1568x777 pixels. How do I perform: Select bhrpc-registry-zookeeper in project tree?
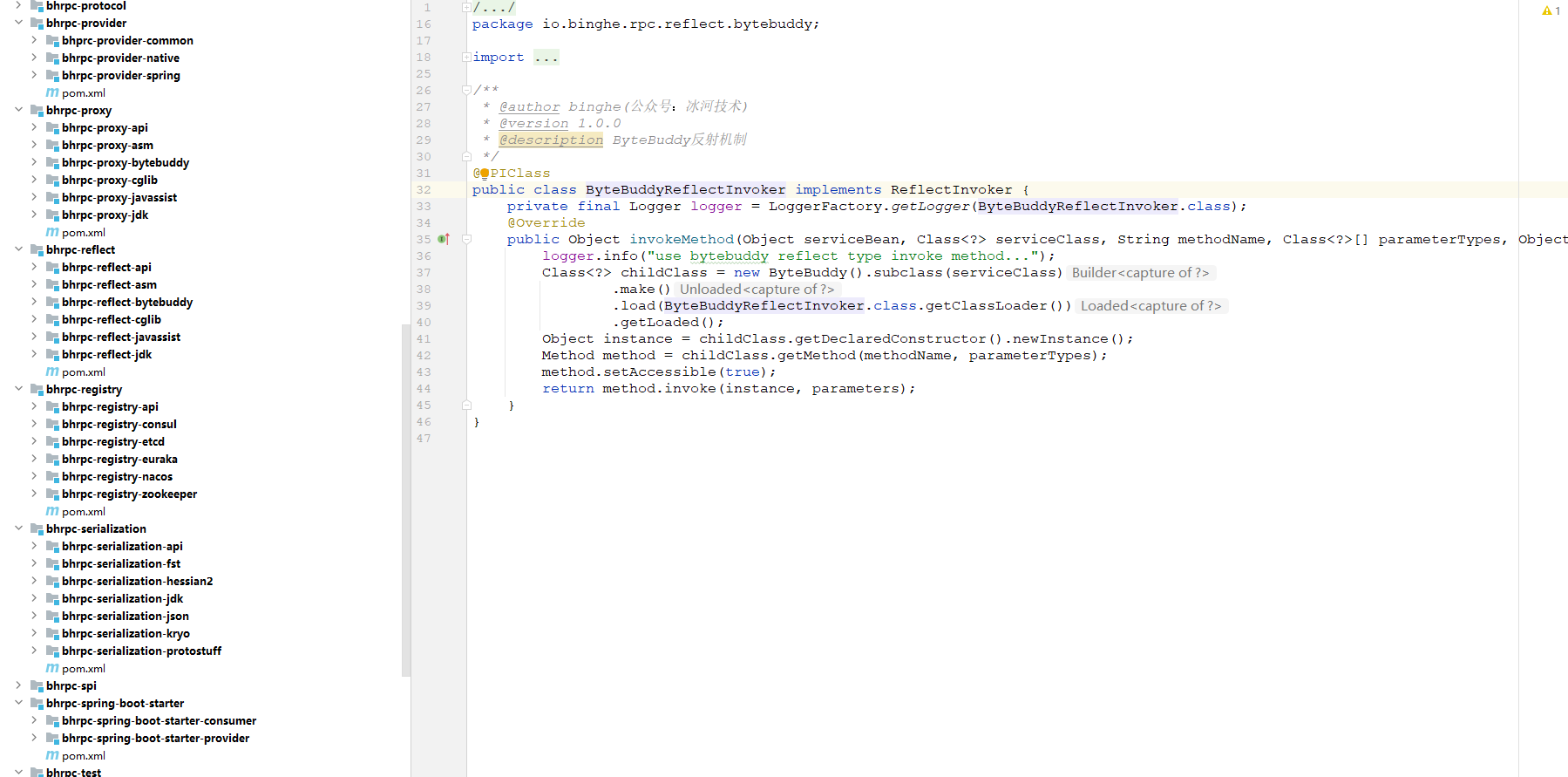pyautogui.click(x=129, y=494)
